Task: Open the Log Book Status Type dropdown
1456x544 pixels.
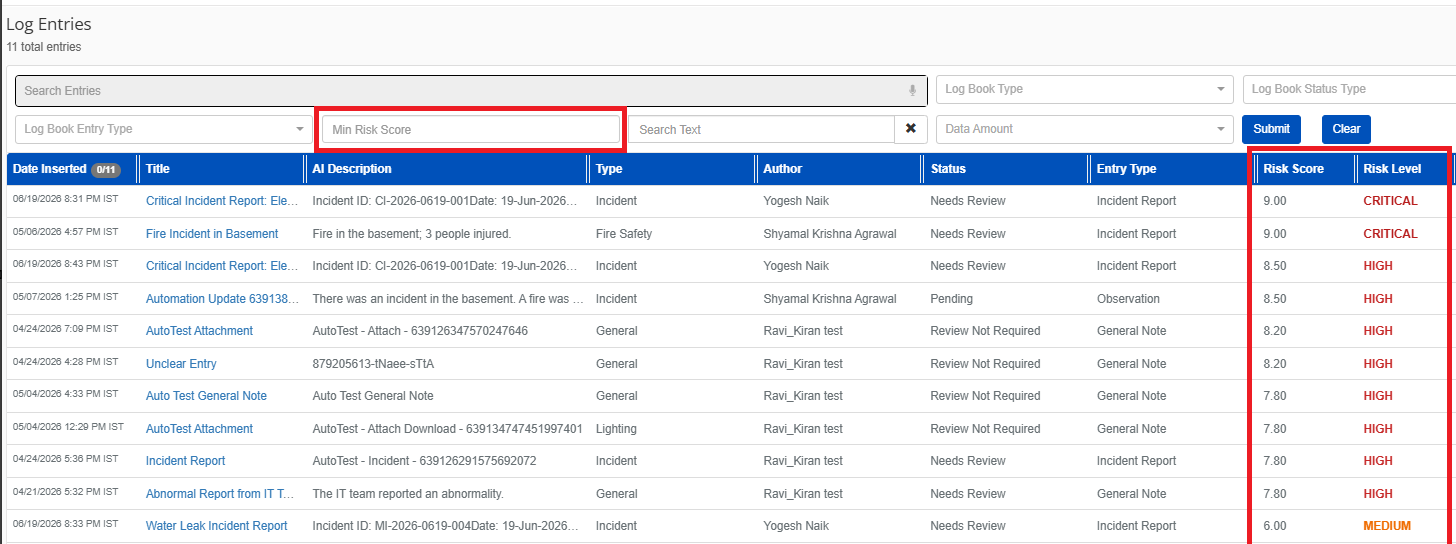Action: tap(1349, 89)
